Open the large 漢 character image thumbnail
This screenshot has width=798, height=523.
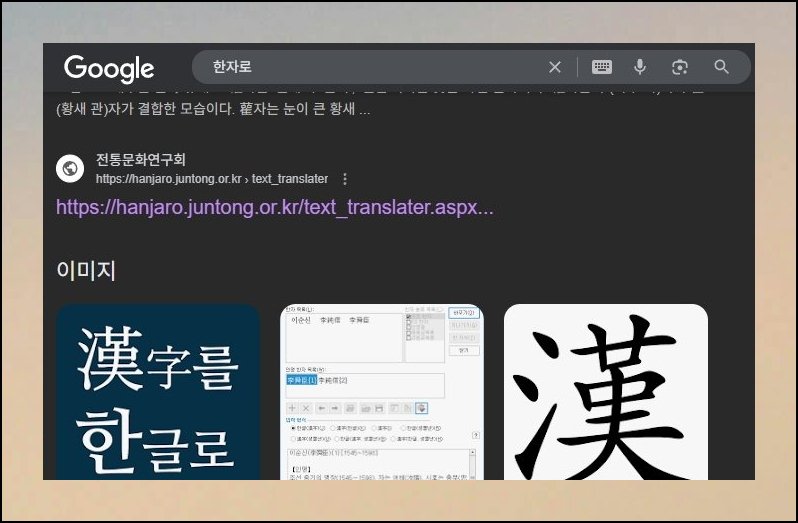click(x=606, y=392)
